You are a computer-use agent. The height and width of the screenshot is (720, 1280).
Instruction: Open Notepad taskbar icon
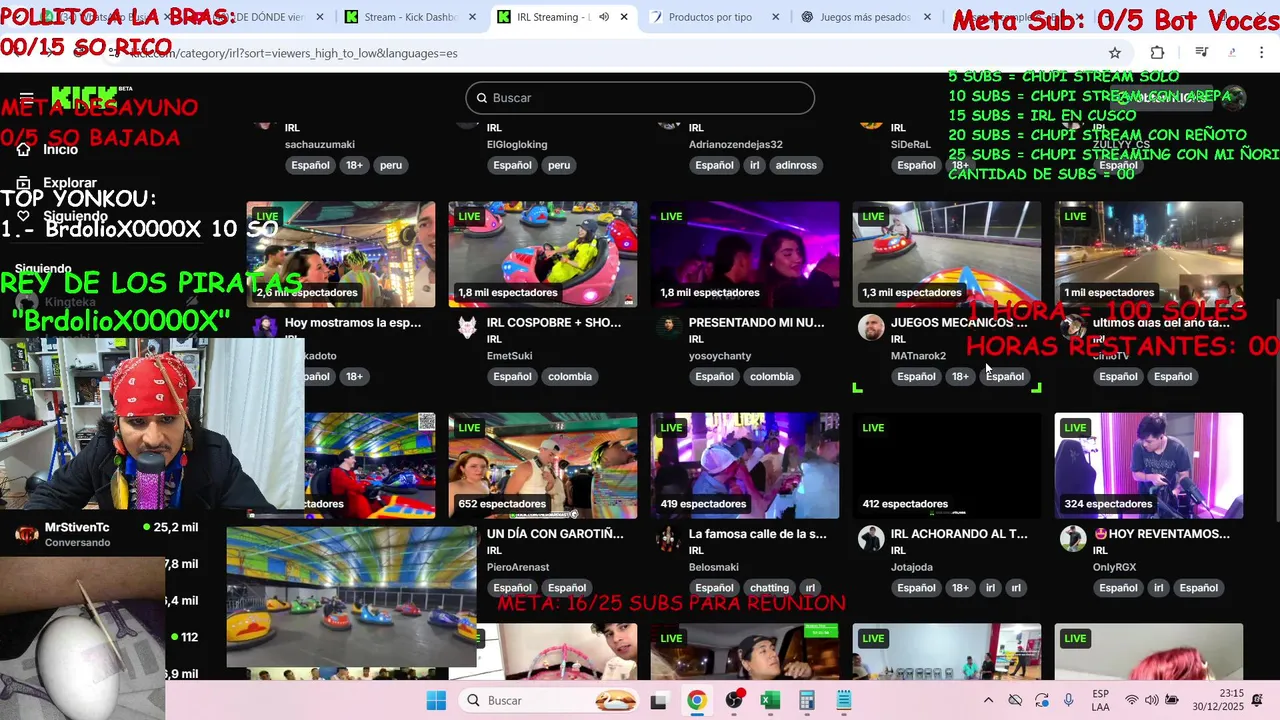click(844, 700)
